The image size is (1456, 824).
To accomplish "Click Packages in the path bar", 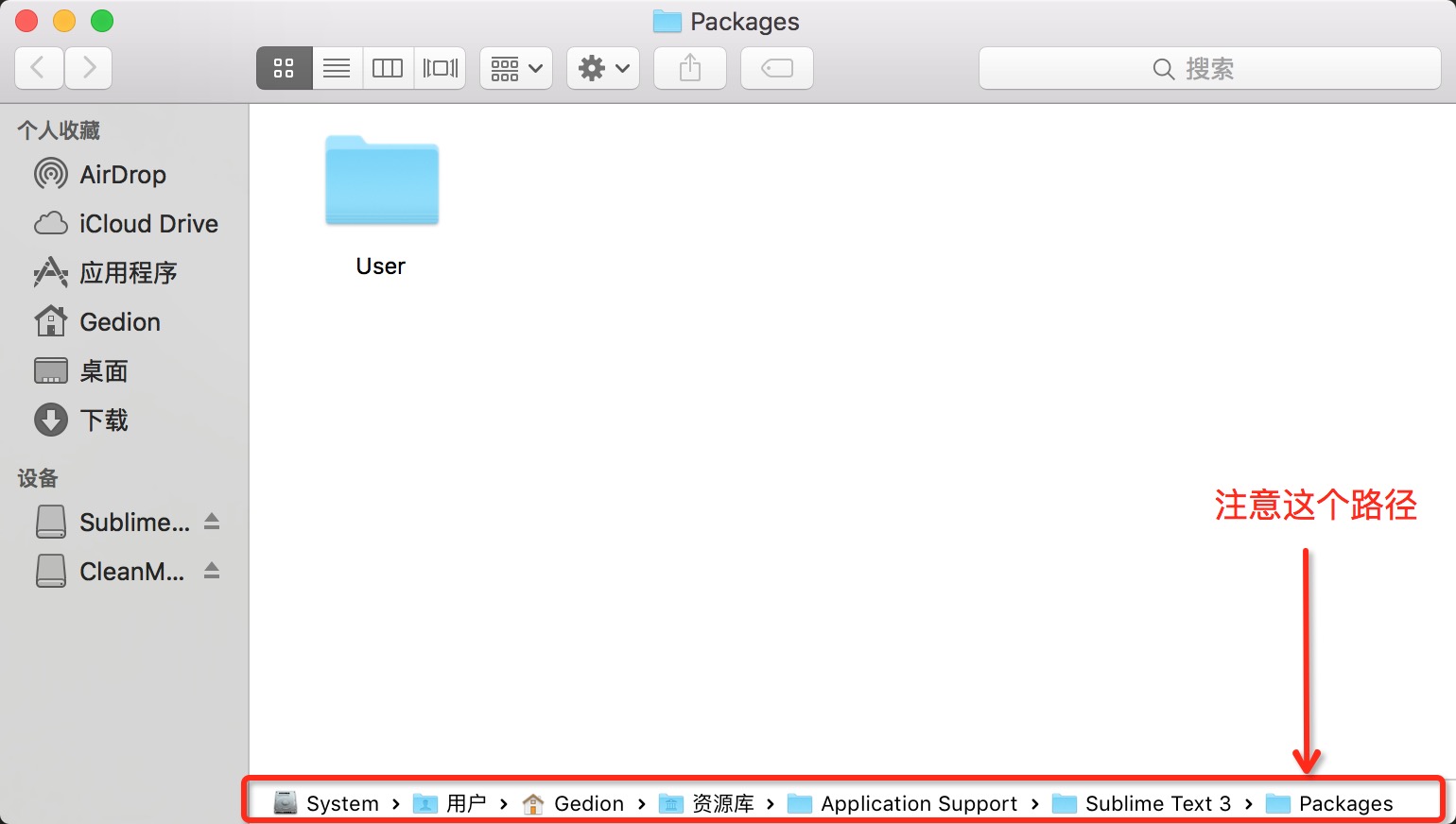I will coord(1329,803).
